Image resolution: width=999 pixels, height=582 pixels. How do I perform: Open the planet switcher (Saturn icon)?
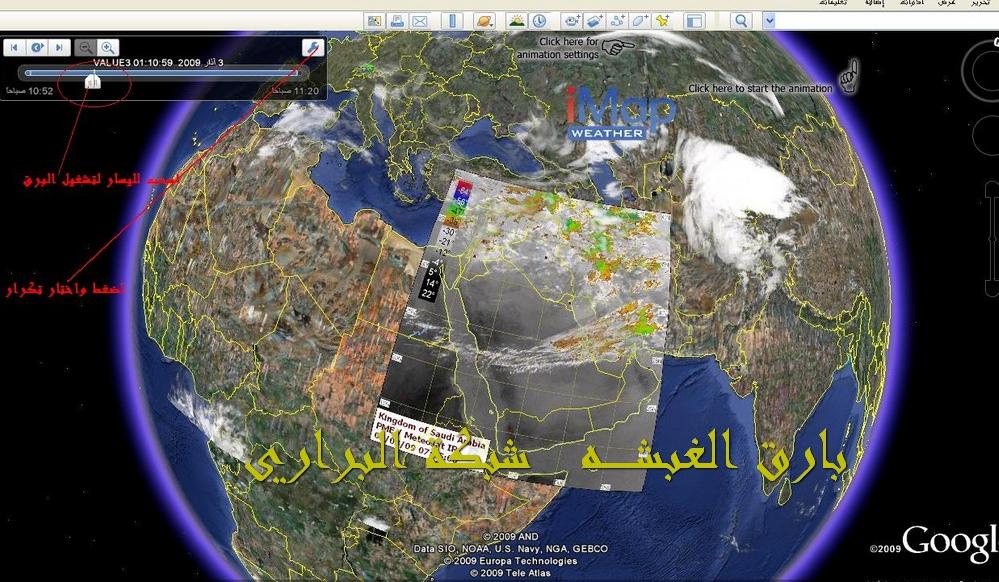[x=485, y=21]
